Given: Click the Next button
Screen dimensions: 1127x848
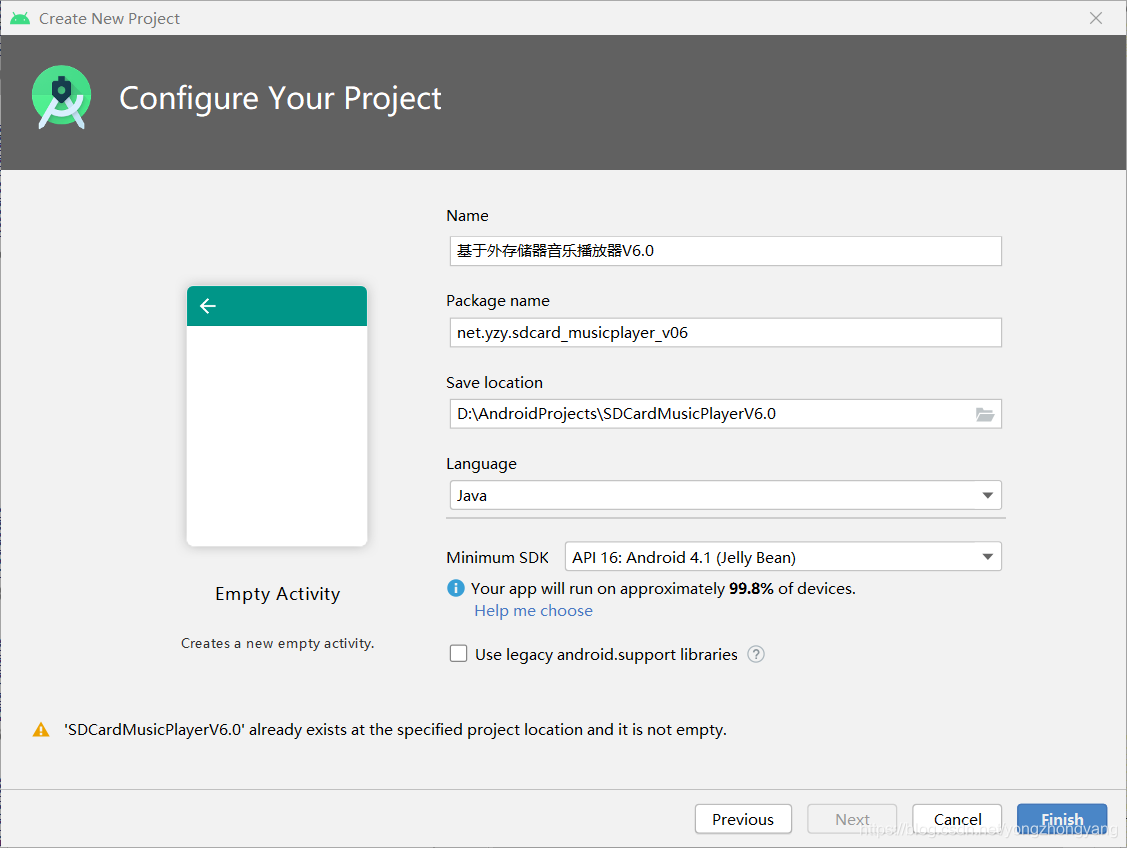Looking at the screenshot, I should pyautogui.click(x=852, y=819).
